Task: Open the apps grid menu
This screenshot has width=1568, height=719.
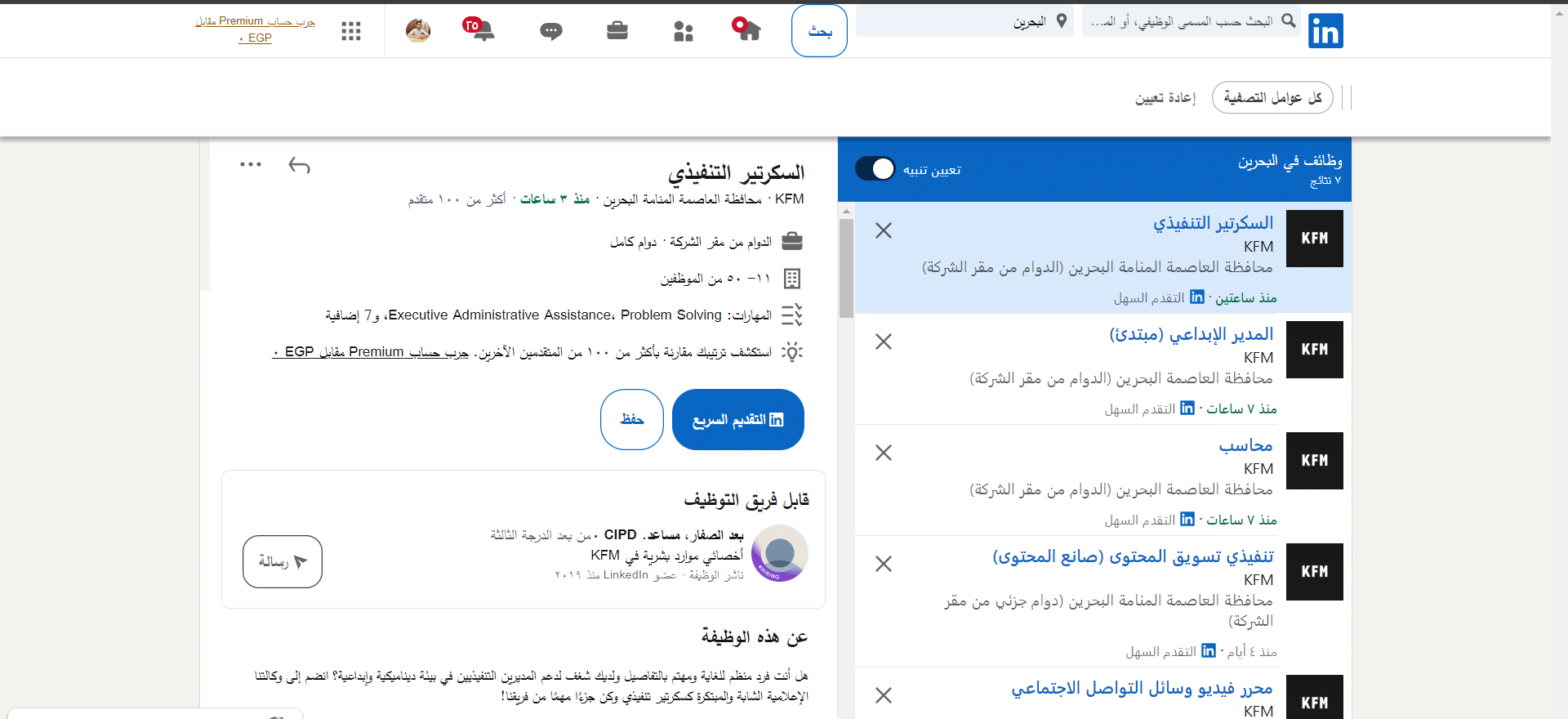Action: point(351,31)
